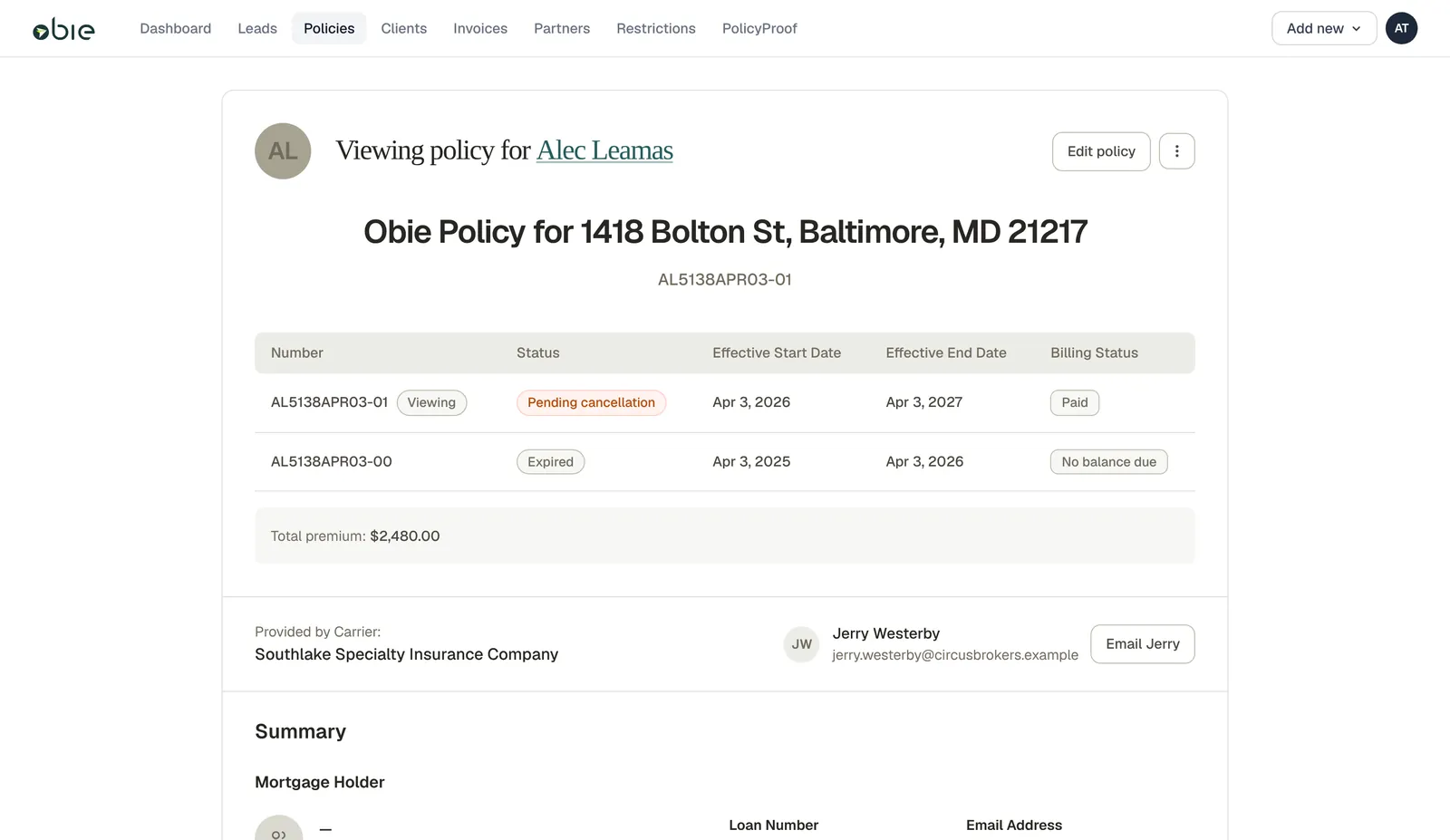Click the total premium $2,480.00 value

[x=405, y=536]
